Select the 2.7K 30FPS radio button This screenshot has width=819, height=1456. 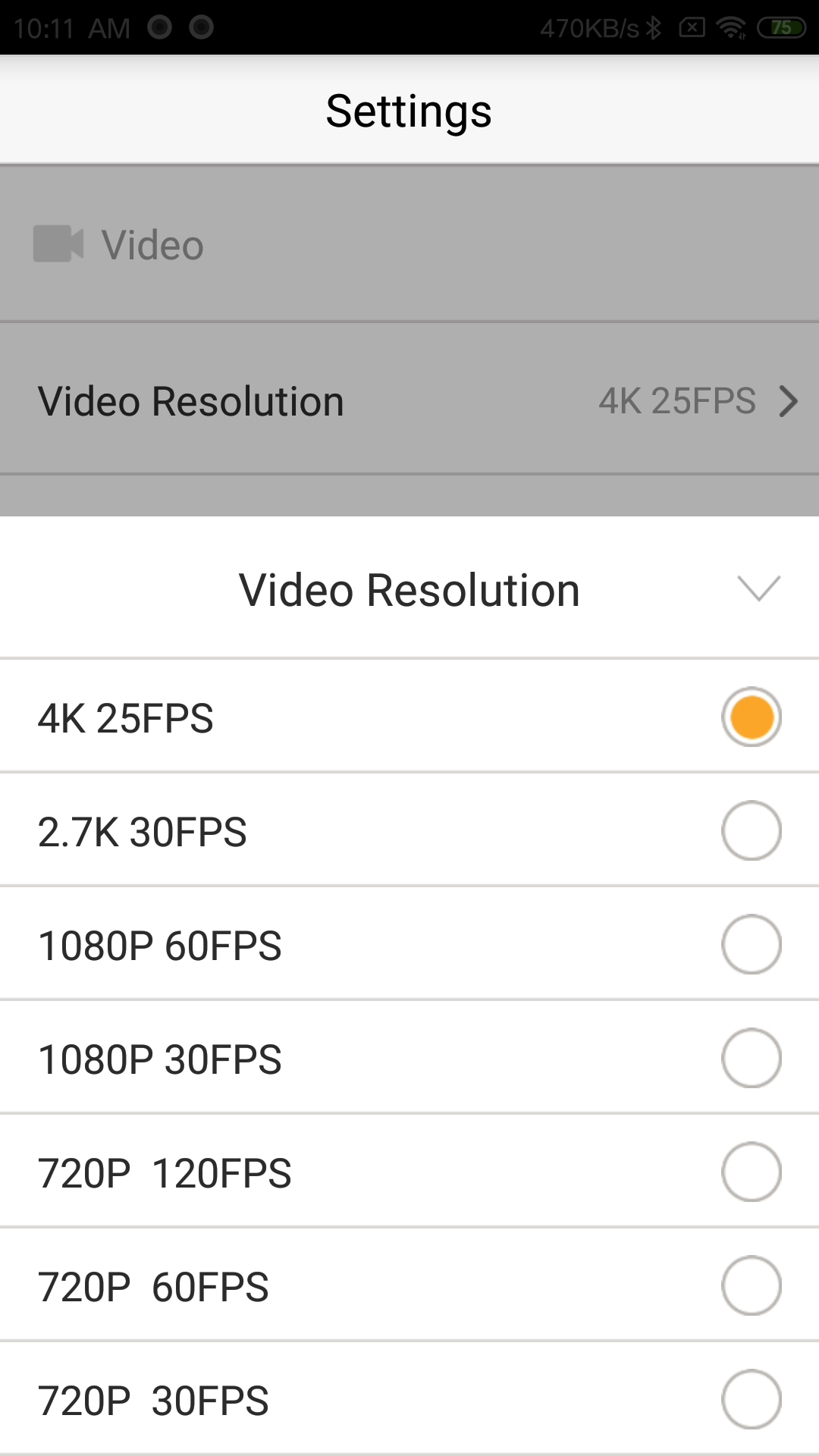pos(751,831)
